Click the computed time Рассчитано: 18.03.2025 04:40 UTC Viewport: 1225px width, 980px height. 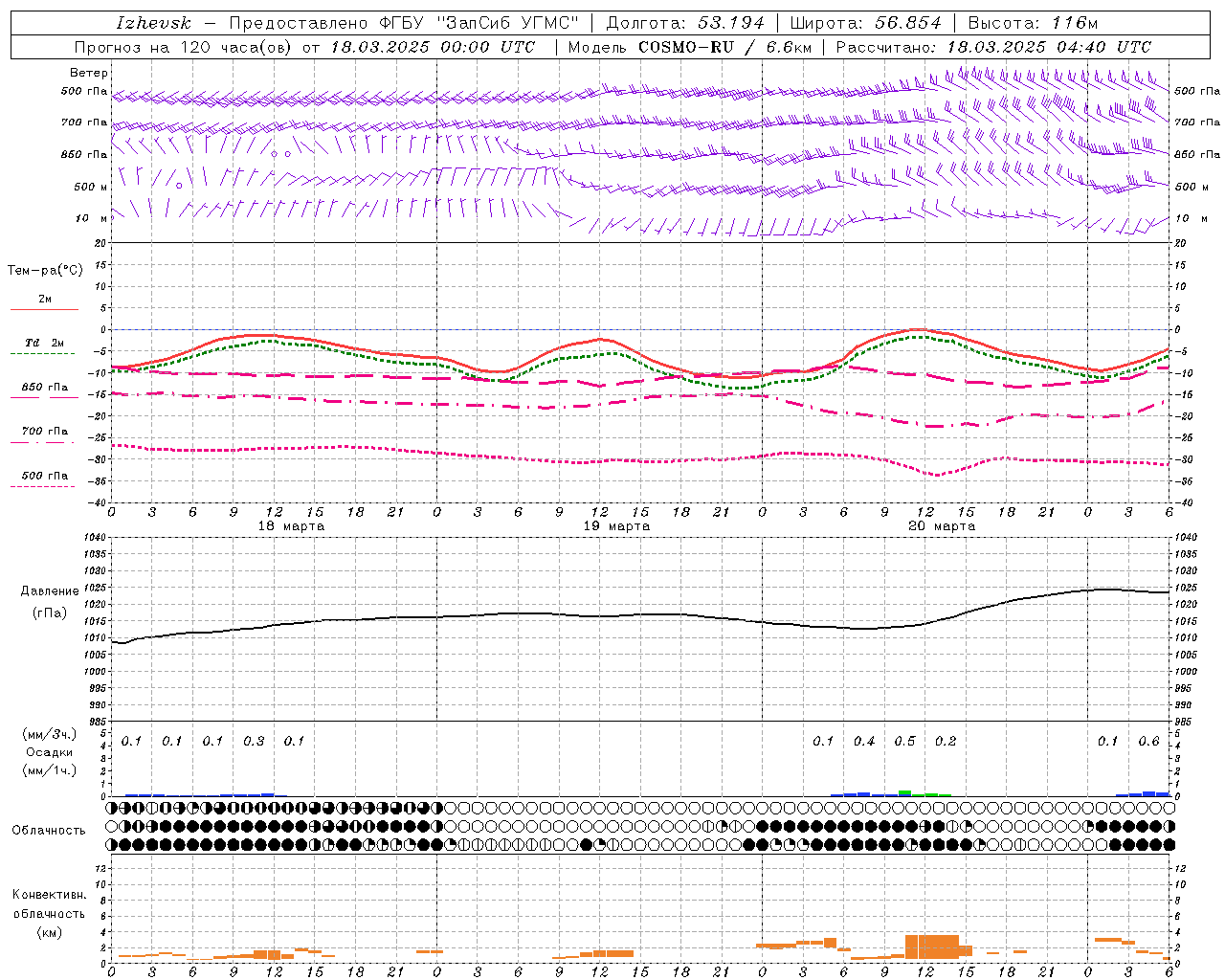(993, 47)
